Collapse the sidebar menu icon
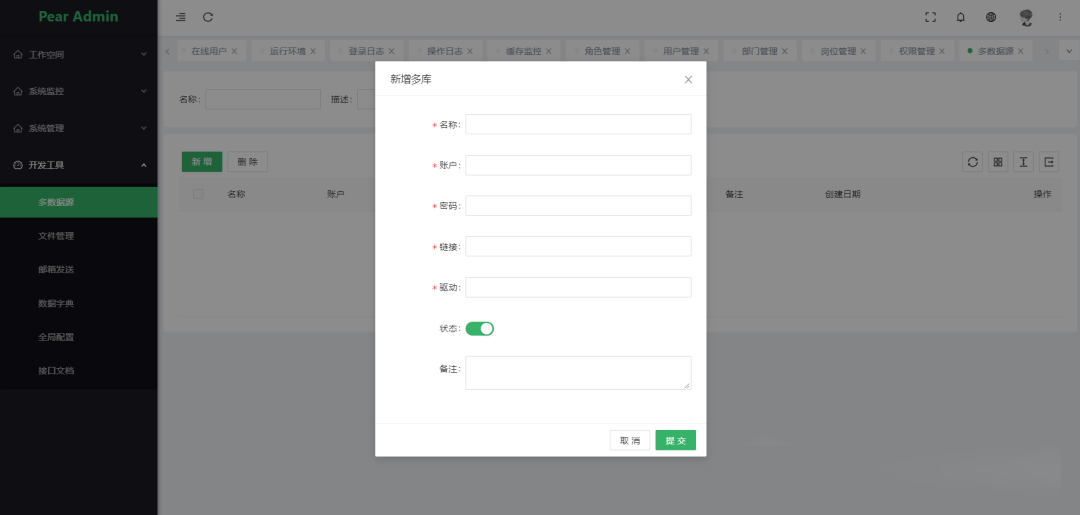 tap(180, 17)
